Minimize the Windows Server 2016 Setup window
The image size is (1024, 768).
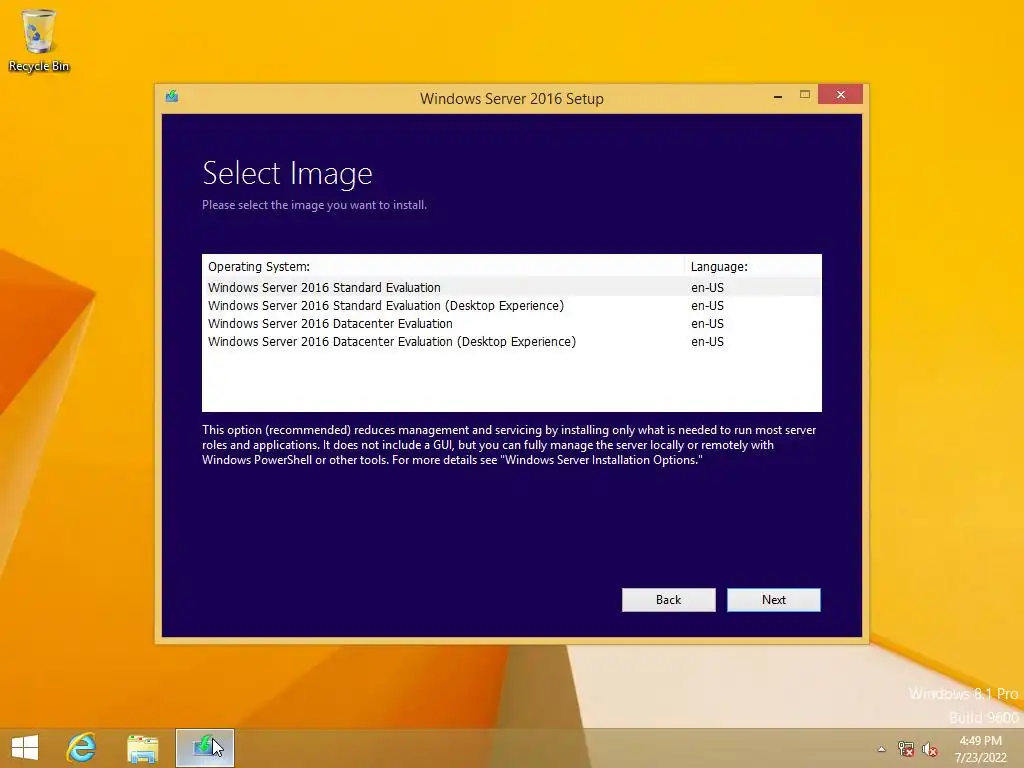click(778, 95)
